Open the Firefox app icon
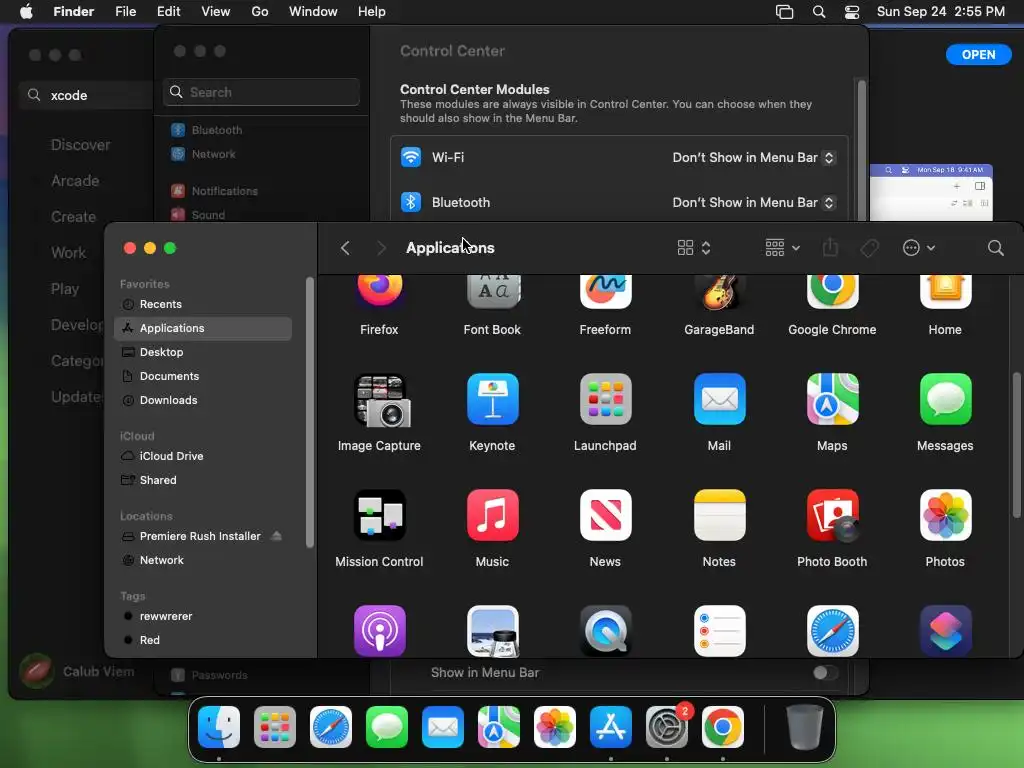This screenshot has height=768, width=1024. pyautogui.click(x=379, y=291)
